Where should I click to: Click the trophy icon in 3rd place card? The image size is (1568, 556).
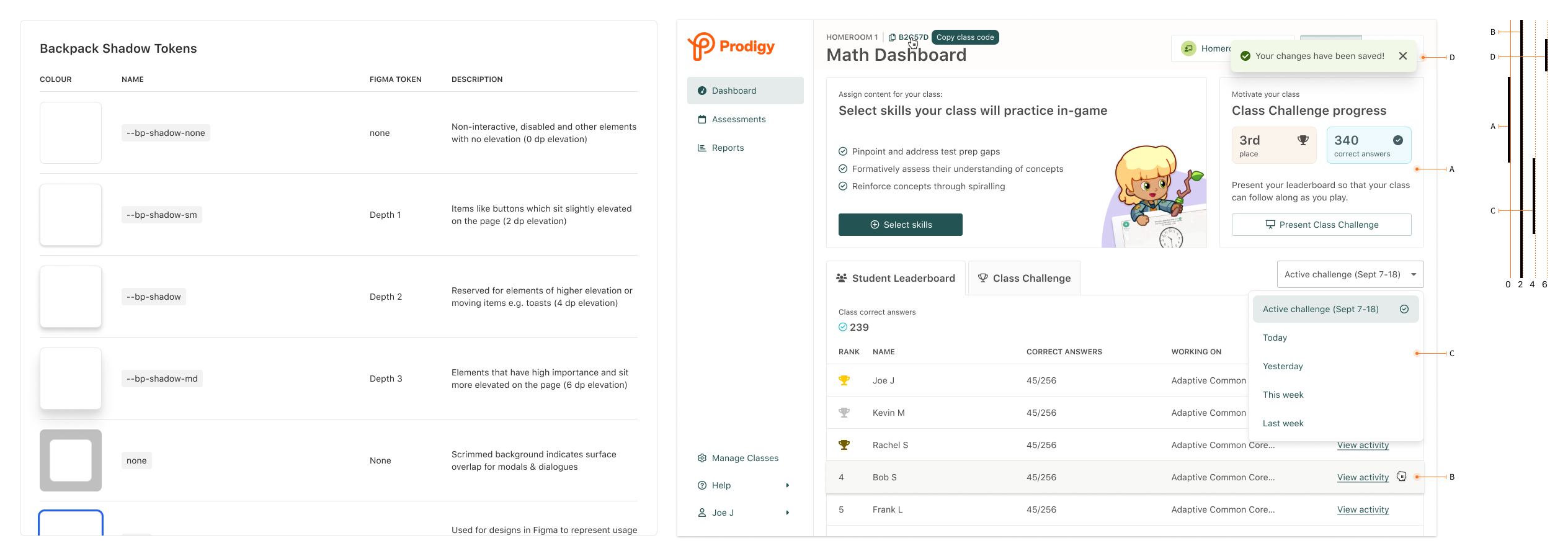1303,140
